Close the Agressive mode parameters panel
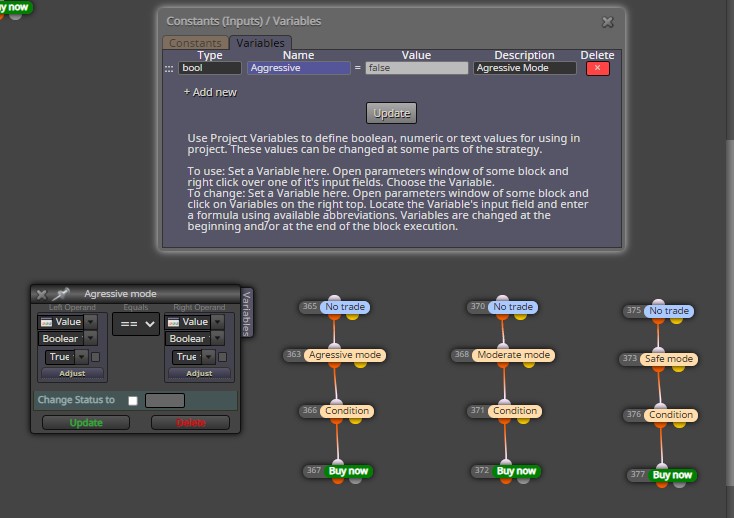Screen dimensions: 734x518 (x=41, y=294)
